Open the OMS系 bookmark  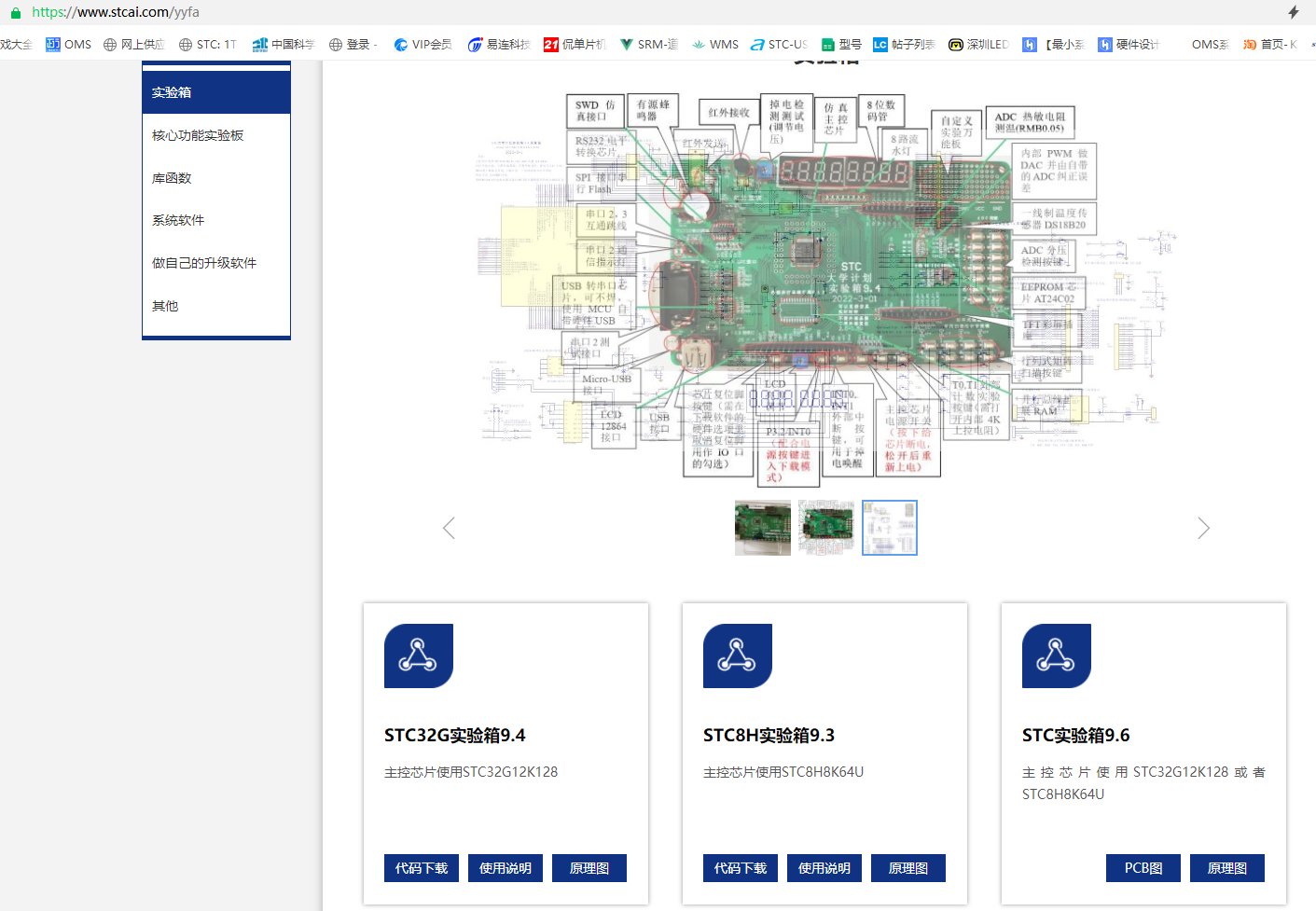(1210, 44)
